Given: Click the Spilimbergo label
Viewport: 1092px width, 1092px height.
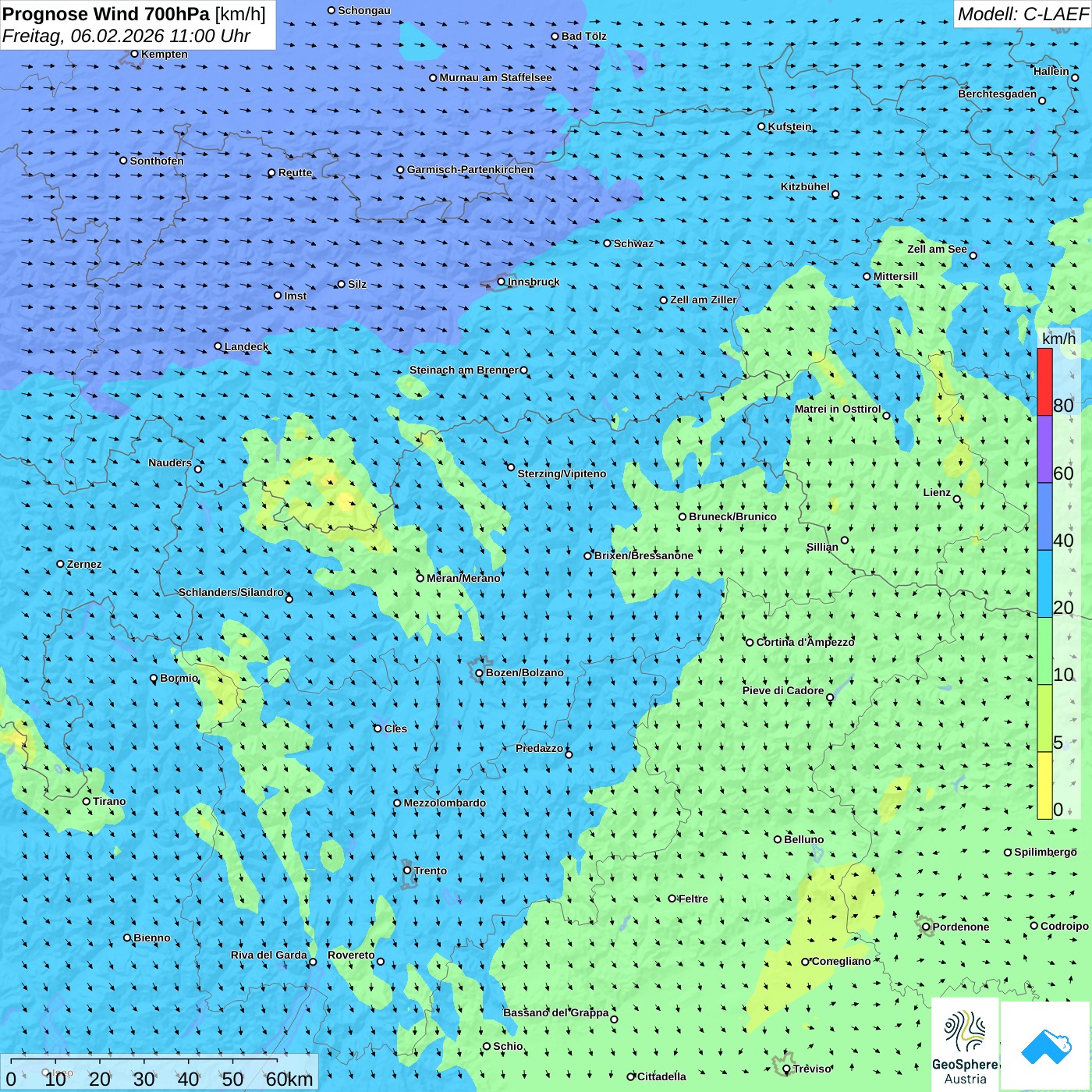Looking at the screenshot, I should [1045, 852].
